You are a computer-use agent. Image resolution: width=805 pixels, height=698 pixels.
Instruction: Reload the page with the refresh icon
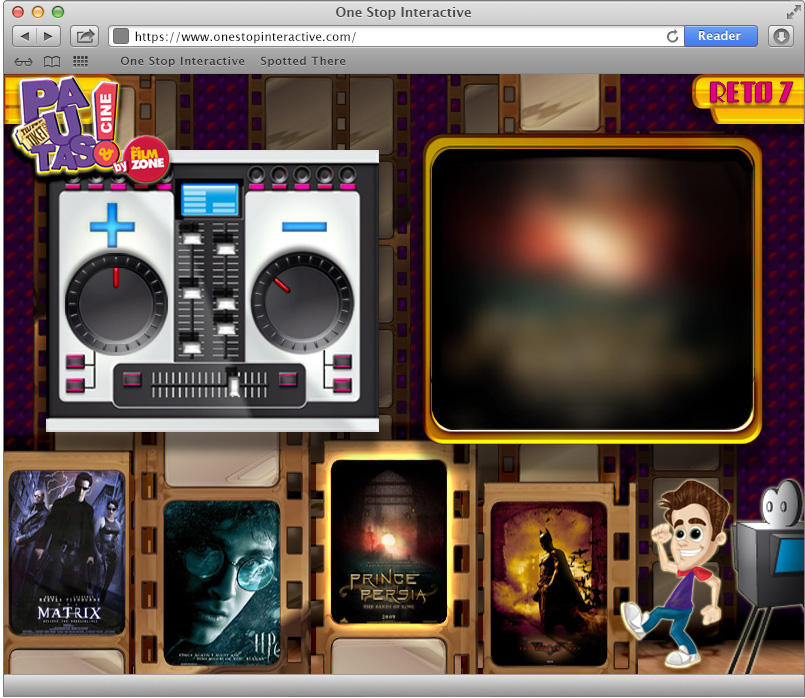[x=673, y=36]
